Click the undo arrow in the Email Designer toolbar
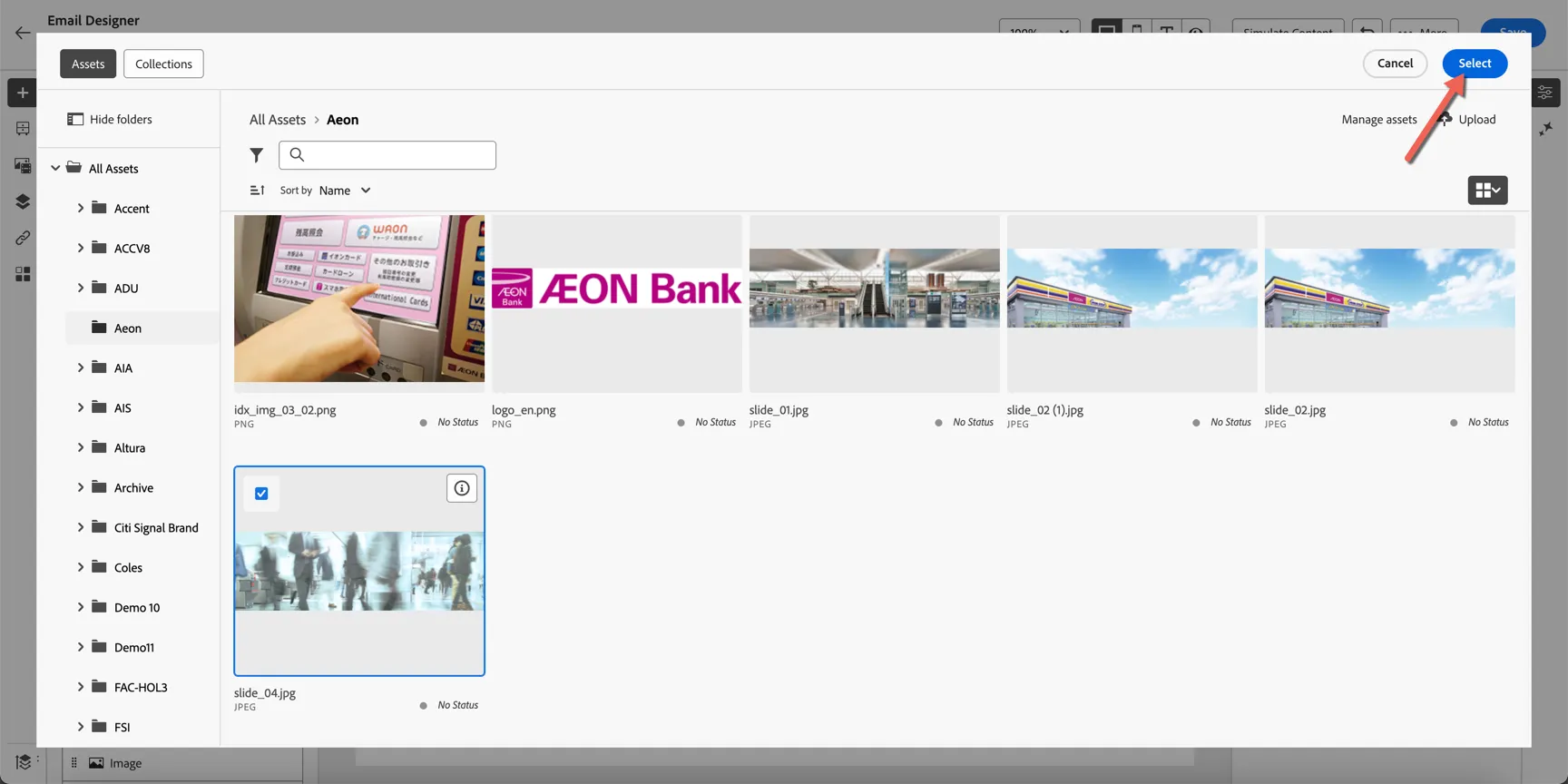 point(1367,33)
